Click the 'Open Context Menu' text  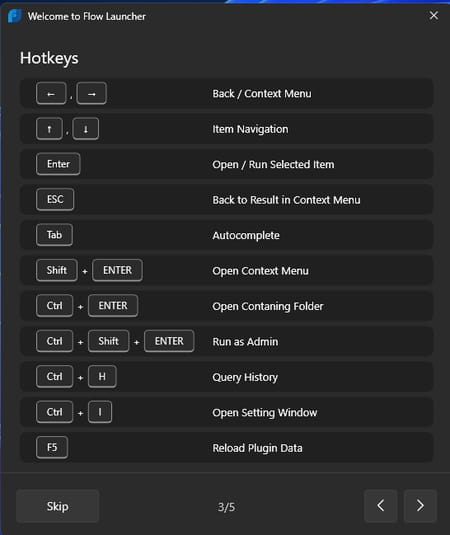point(260,271)
